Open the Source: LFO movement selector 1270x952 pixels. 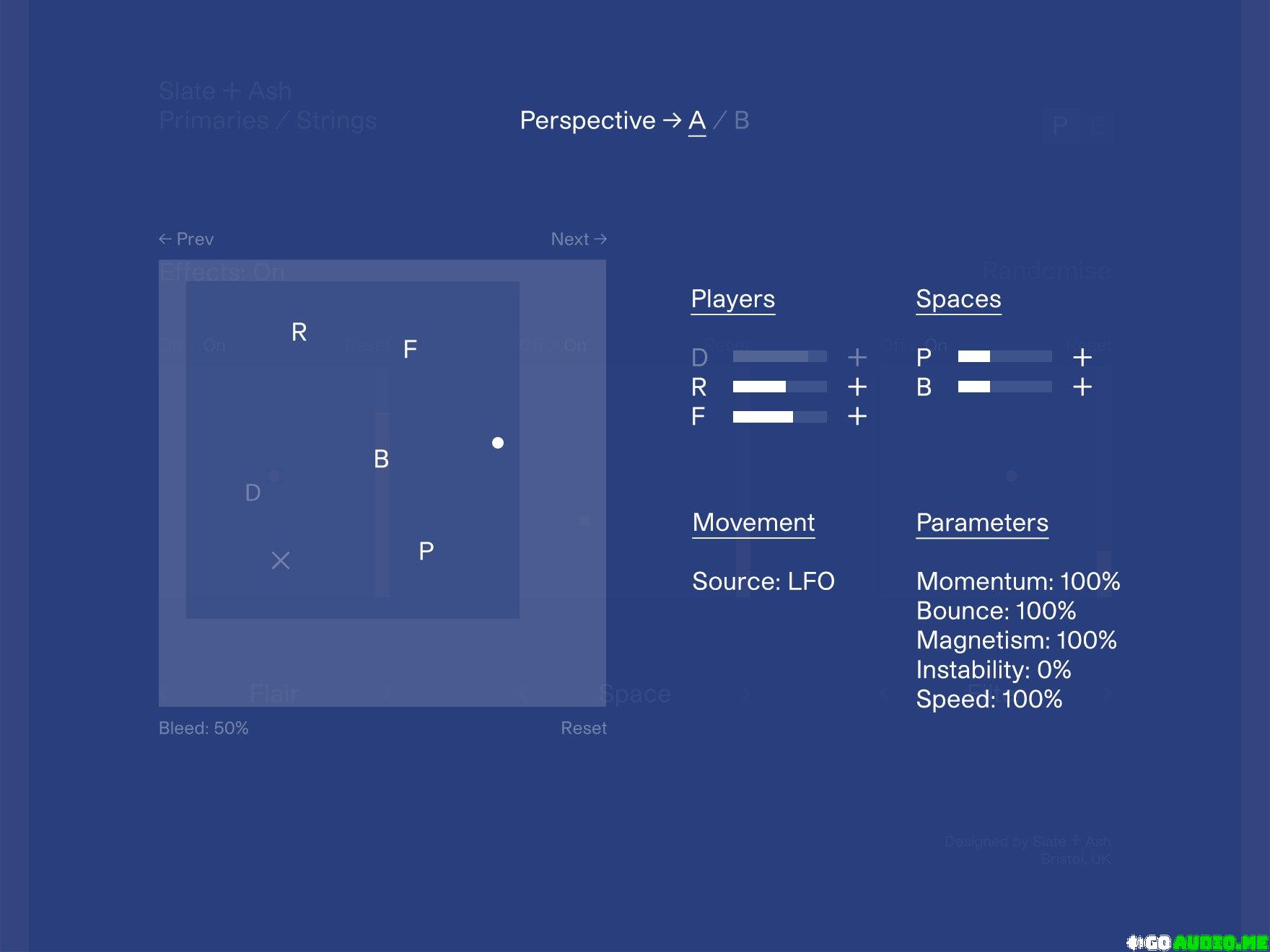click(763, 581)
